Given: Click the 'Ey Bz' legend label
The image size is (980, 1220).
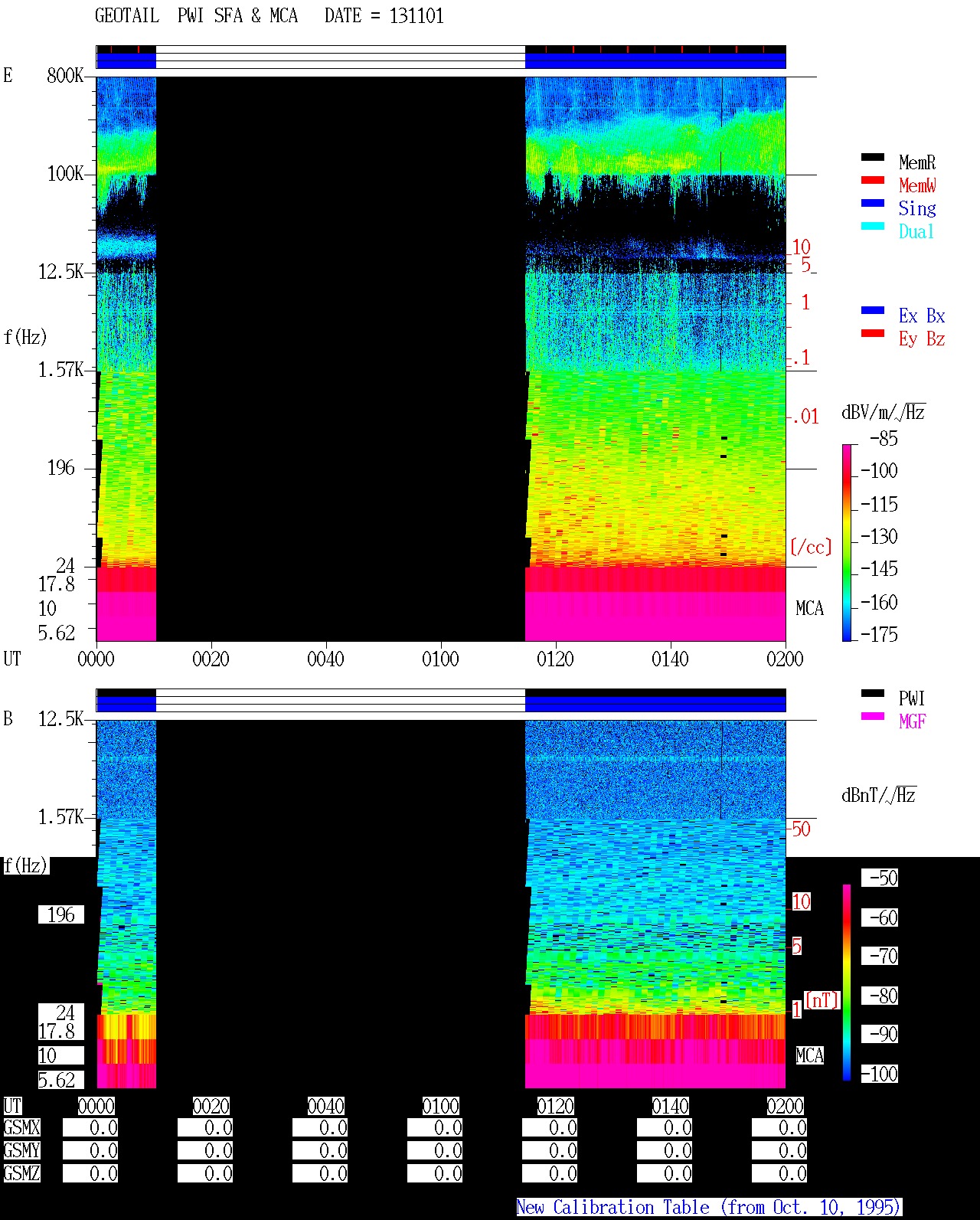Looking at the screenshot, I should coord(922,339).
